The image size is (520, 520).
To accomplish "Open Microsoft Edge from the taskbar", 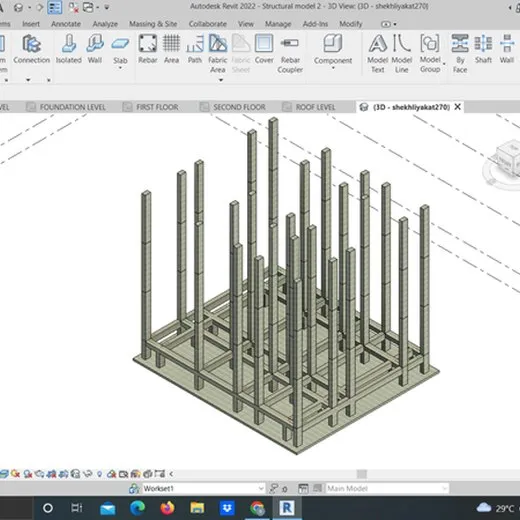I will [137, 508].
